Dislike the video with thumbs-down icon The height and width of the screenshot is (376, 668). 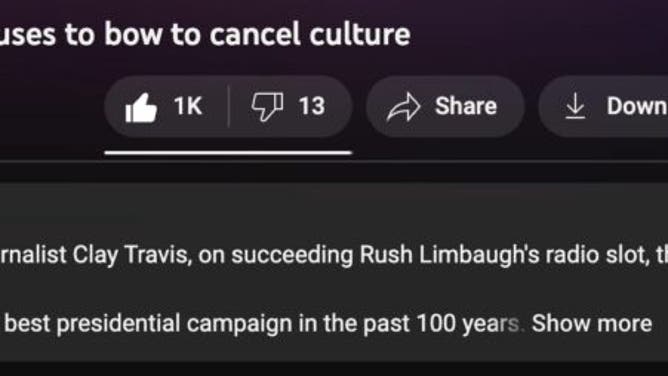(267, 106)
